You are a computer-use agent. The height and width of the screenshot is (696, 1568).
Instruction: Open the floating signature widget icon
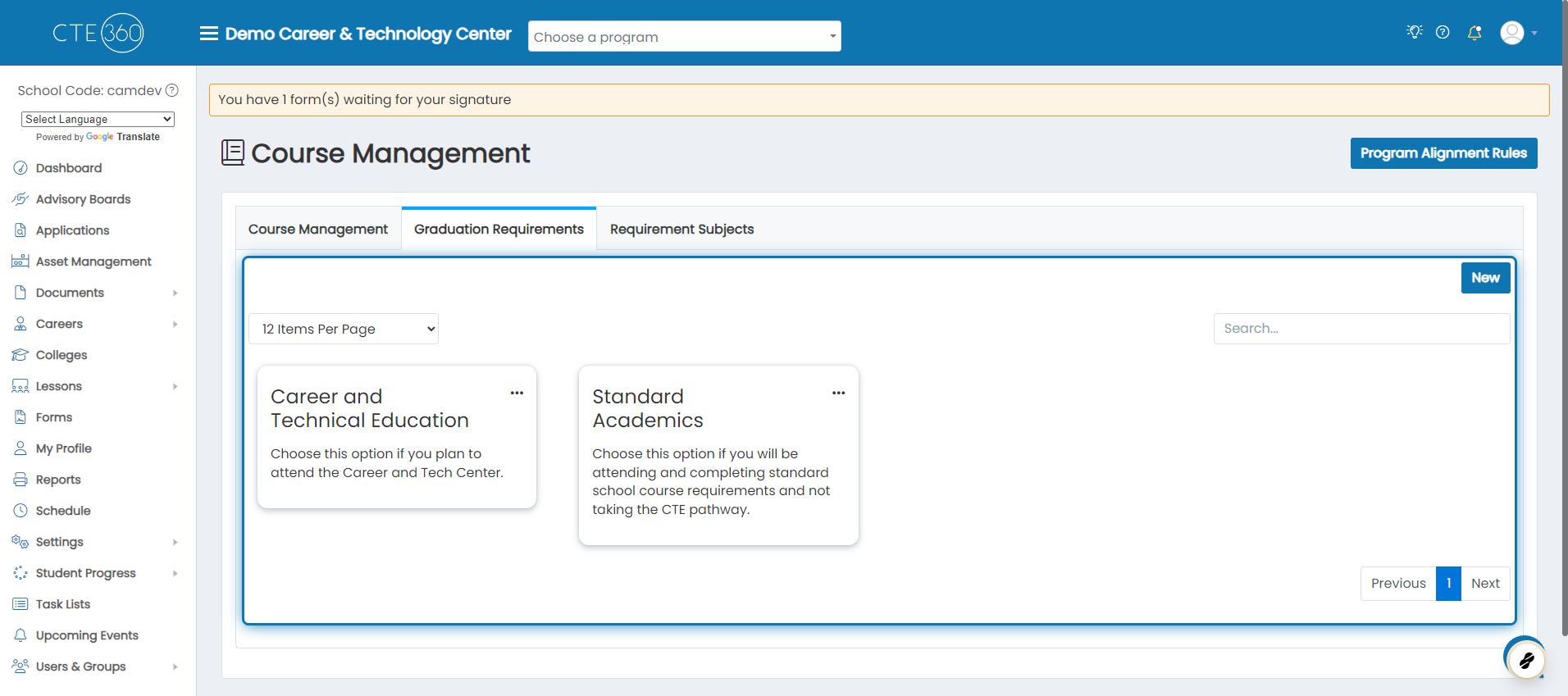[x=1526, y=660]
